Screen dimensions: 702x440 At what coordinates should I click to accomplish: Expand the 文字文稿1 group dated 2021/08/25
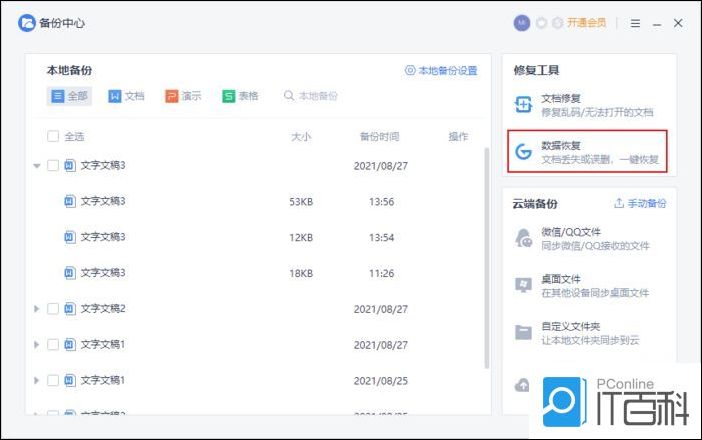(x=37, y=380)
